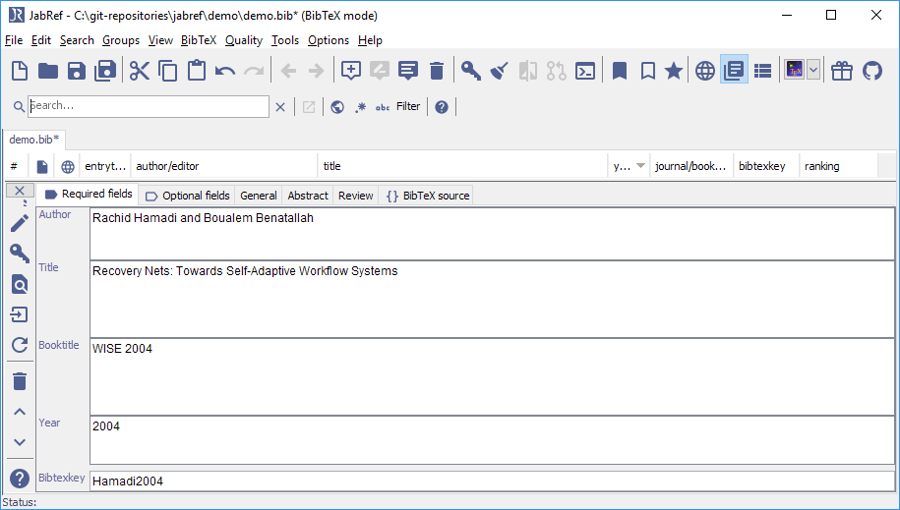Click the Save all libraries icon

click(105, 71)
